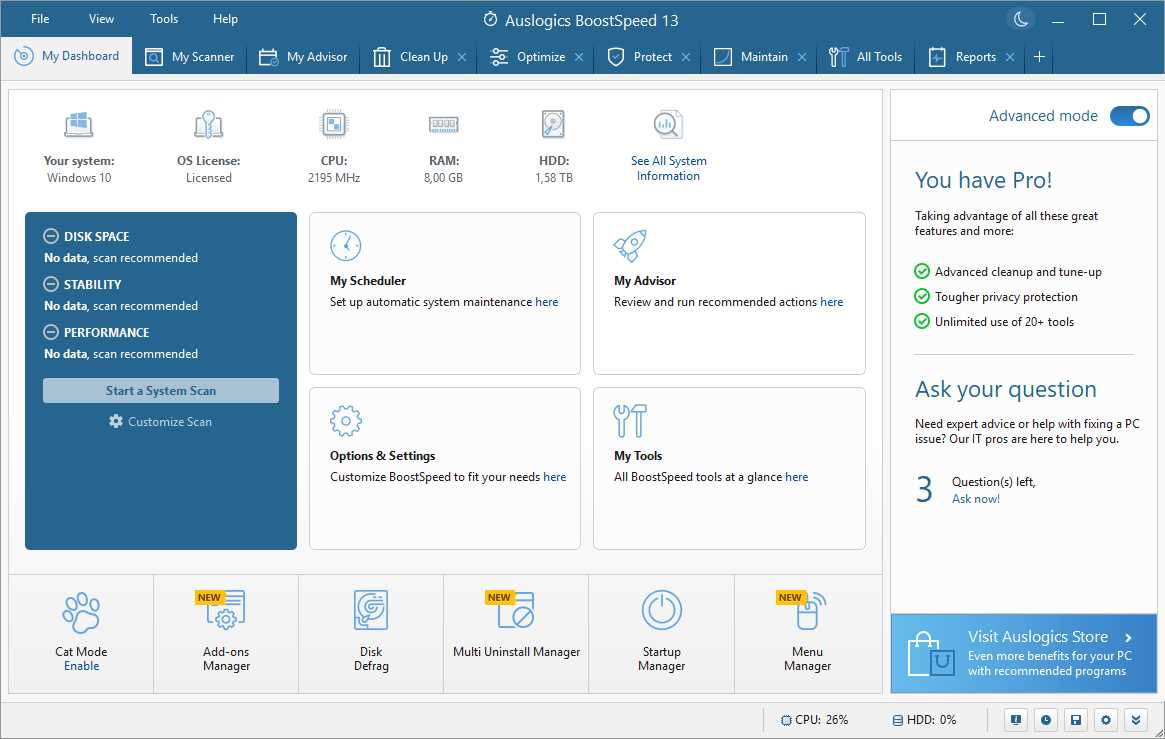Click the moon dark-mode icon in title bar
The image size is (1165, 739).
tap(1021, 19)
